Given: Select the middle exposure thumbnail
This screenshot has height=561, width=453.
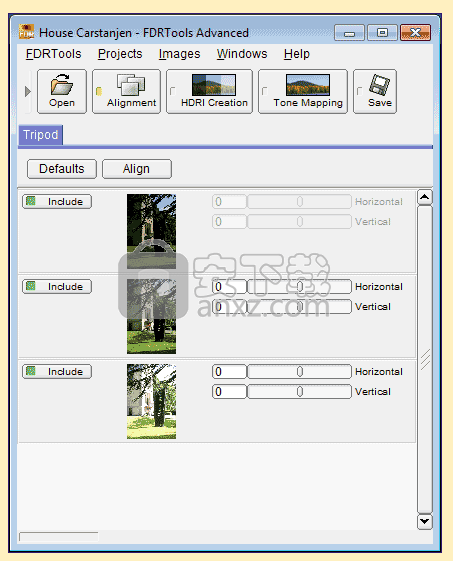Looking at the screenshot, I should pos(151,316).
